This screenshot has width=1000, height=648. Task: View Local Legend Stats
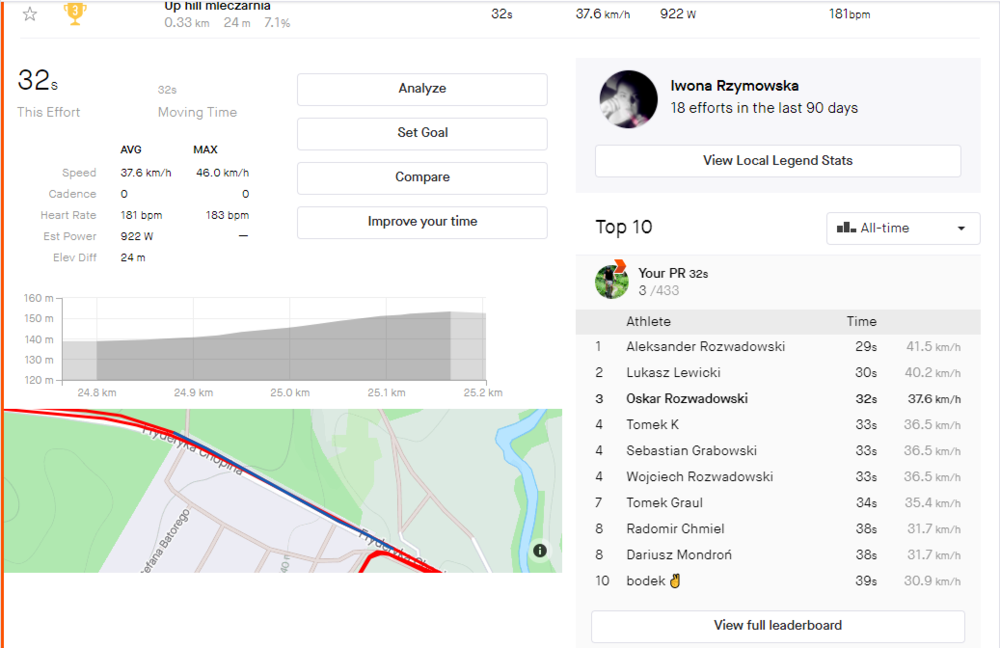pyautogui.click(x=777, y=161)
